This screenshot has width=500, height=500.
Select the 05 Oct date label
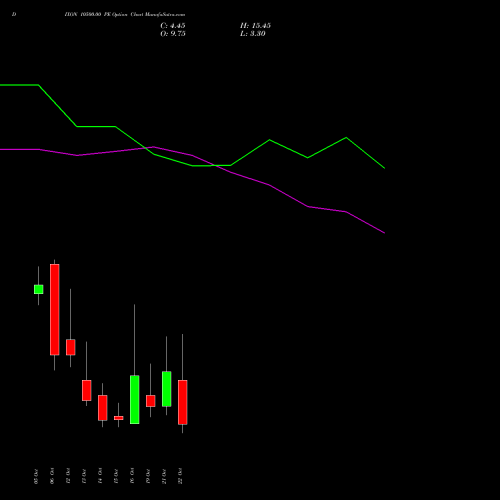click(x=36, y=476)
